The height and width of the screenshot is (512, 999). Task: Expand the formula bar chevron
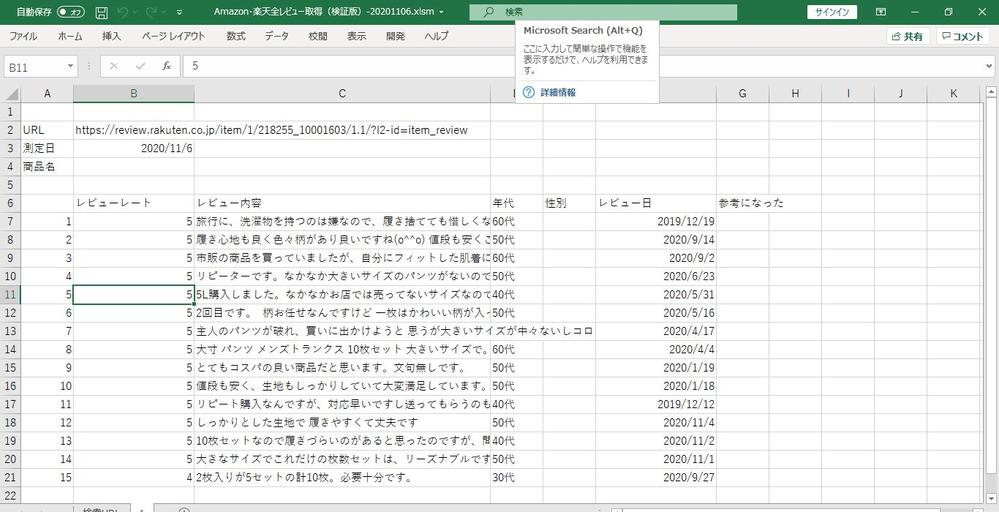pos(989,66)
